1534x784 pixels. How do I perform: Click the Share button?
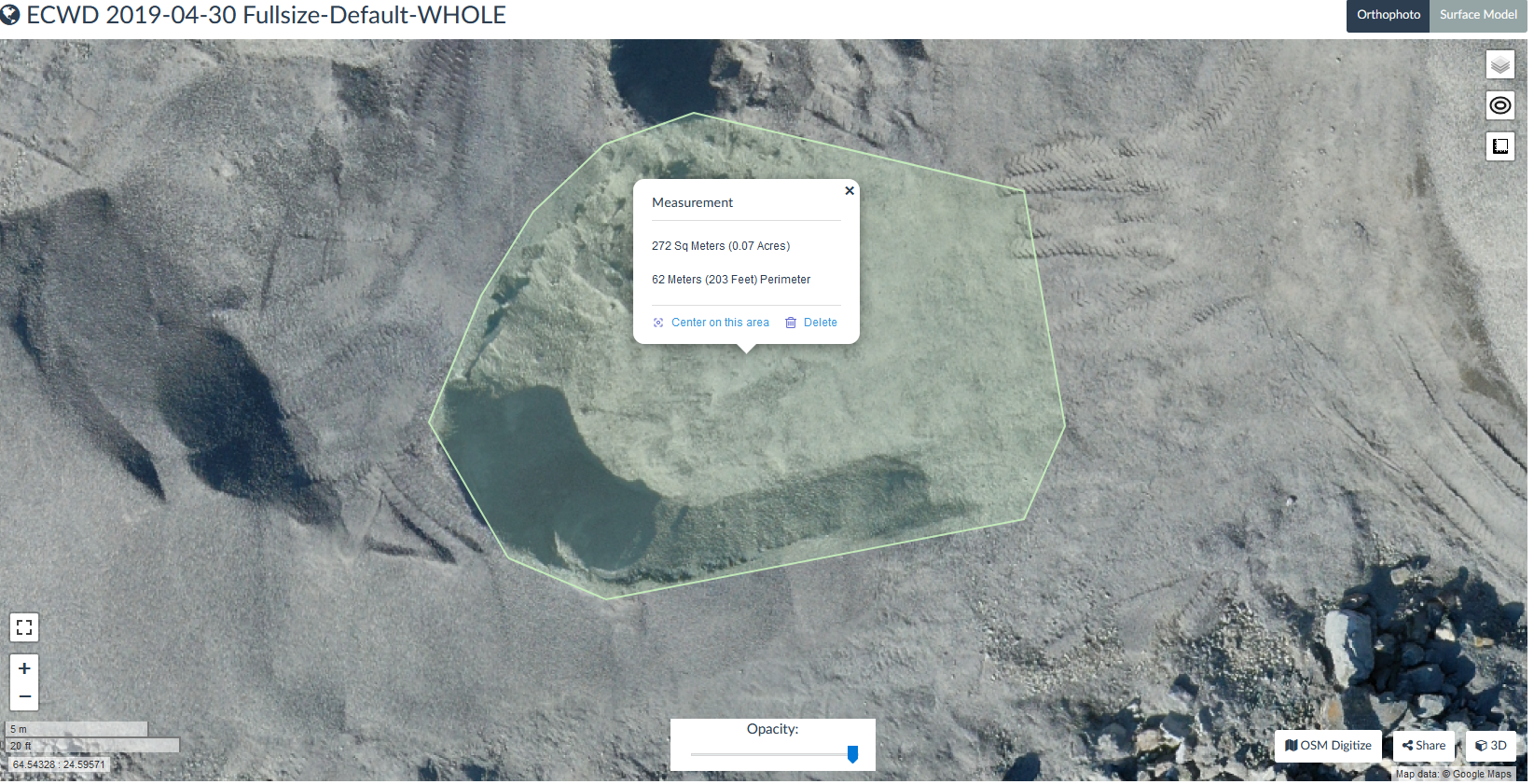pos(1424,746)
